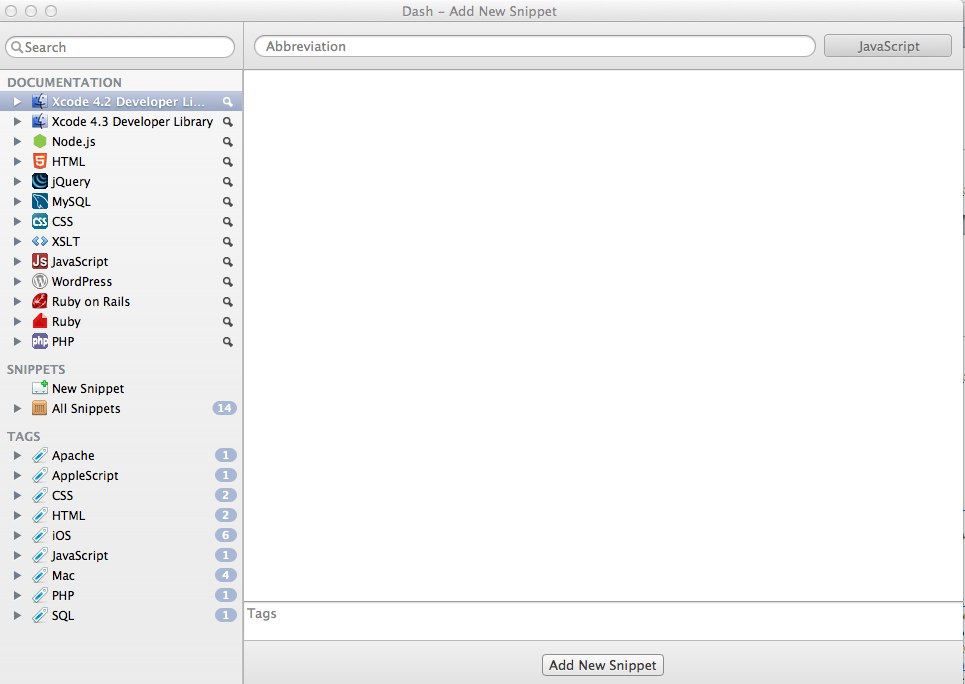Open the JavaScript language dropdown button
Image resolution: width=965 pixels, height=684 pixels.
[x=888, y=46]
